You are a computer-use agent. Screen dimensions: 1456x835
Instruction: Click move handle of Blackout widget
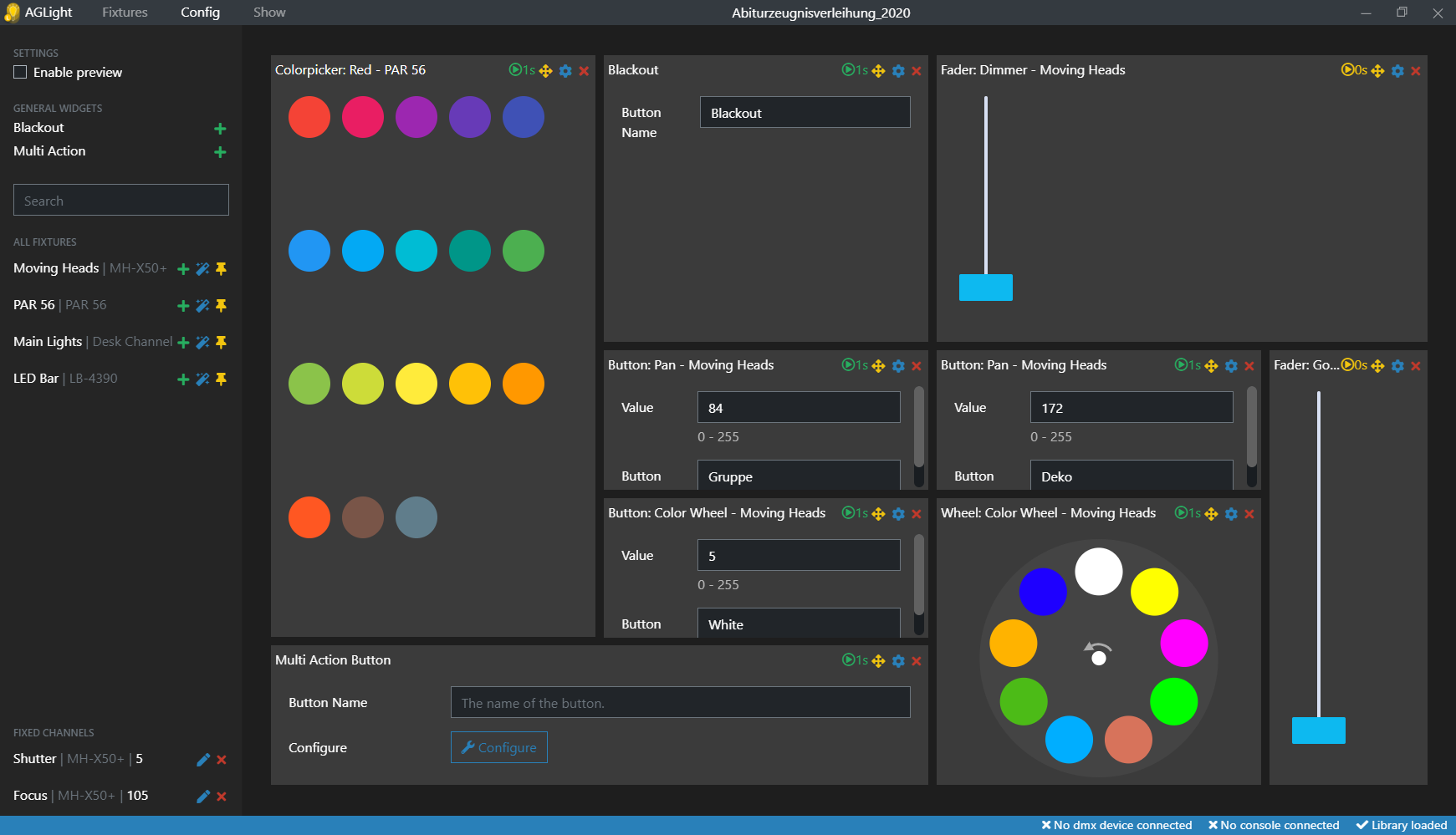click(878, 71)
